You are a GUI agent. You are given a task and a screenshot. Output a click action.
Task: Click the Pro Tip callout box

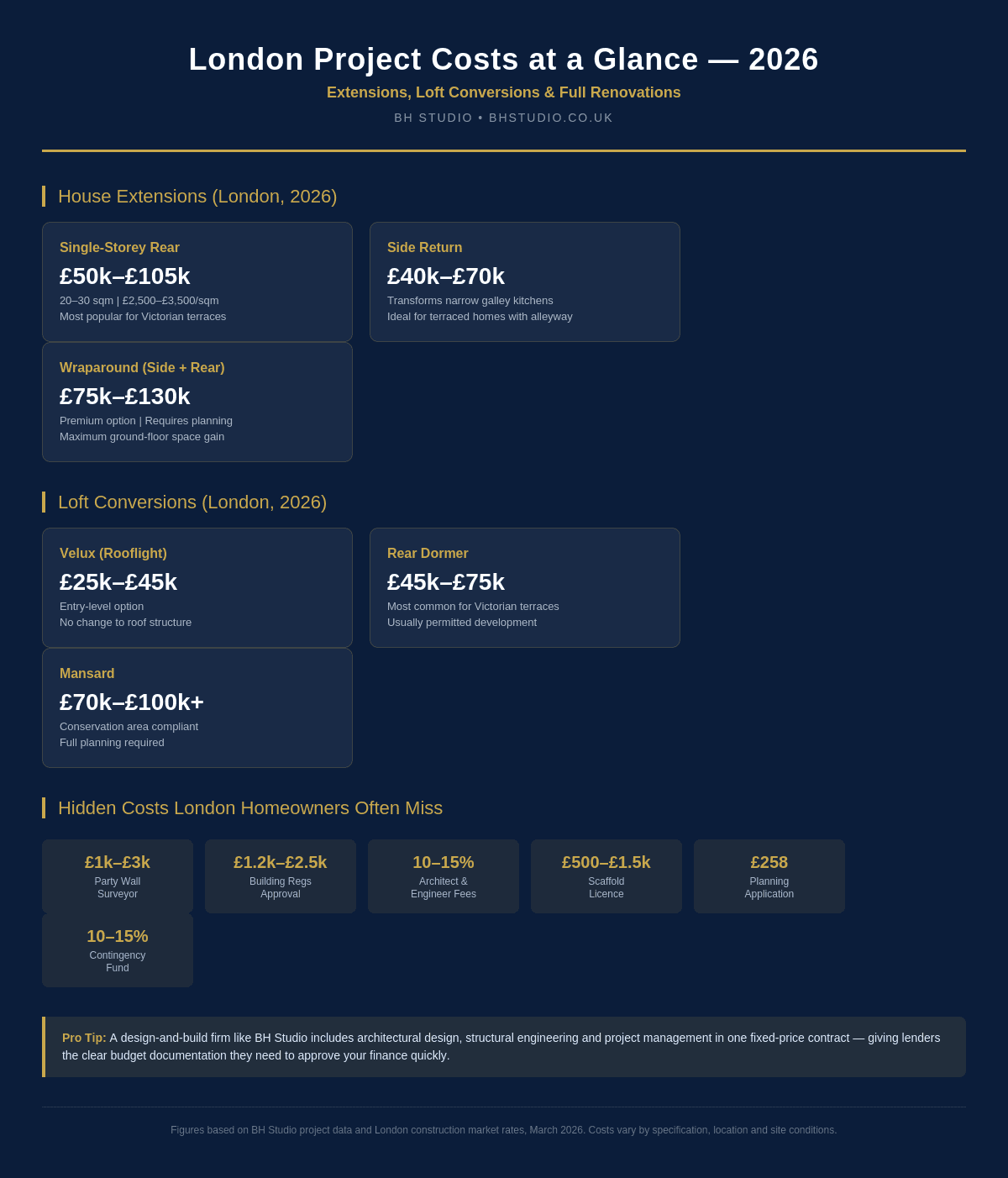(x=504, y=1047)
